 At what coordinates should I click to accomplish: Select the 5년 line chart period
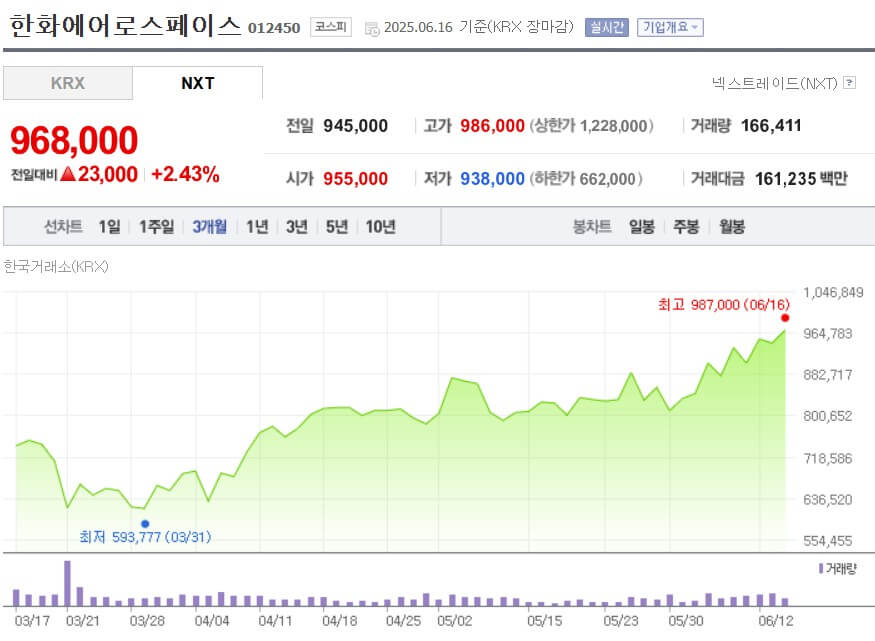pos(337,226)
